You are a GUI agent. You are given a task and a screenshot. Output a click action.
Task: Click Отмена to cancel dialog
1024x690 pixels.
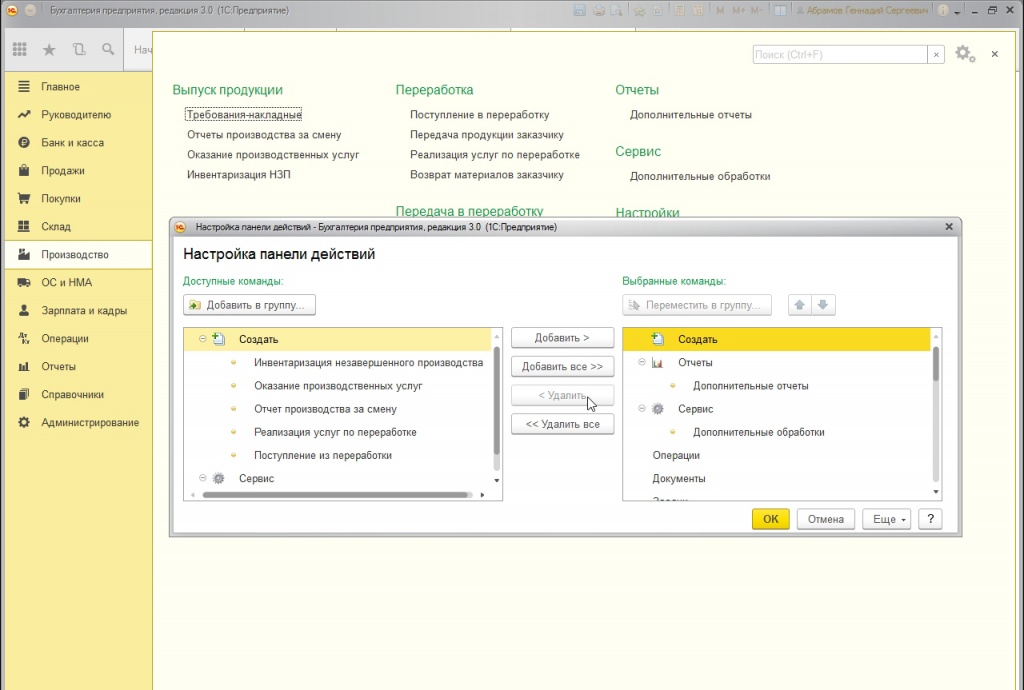(825, 519)
